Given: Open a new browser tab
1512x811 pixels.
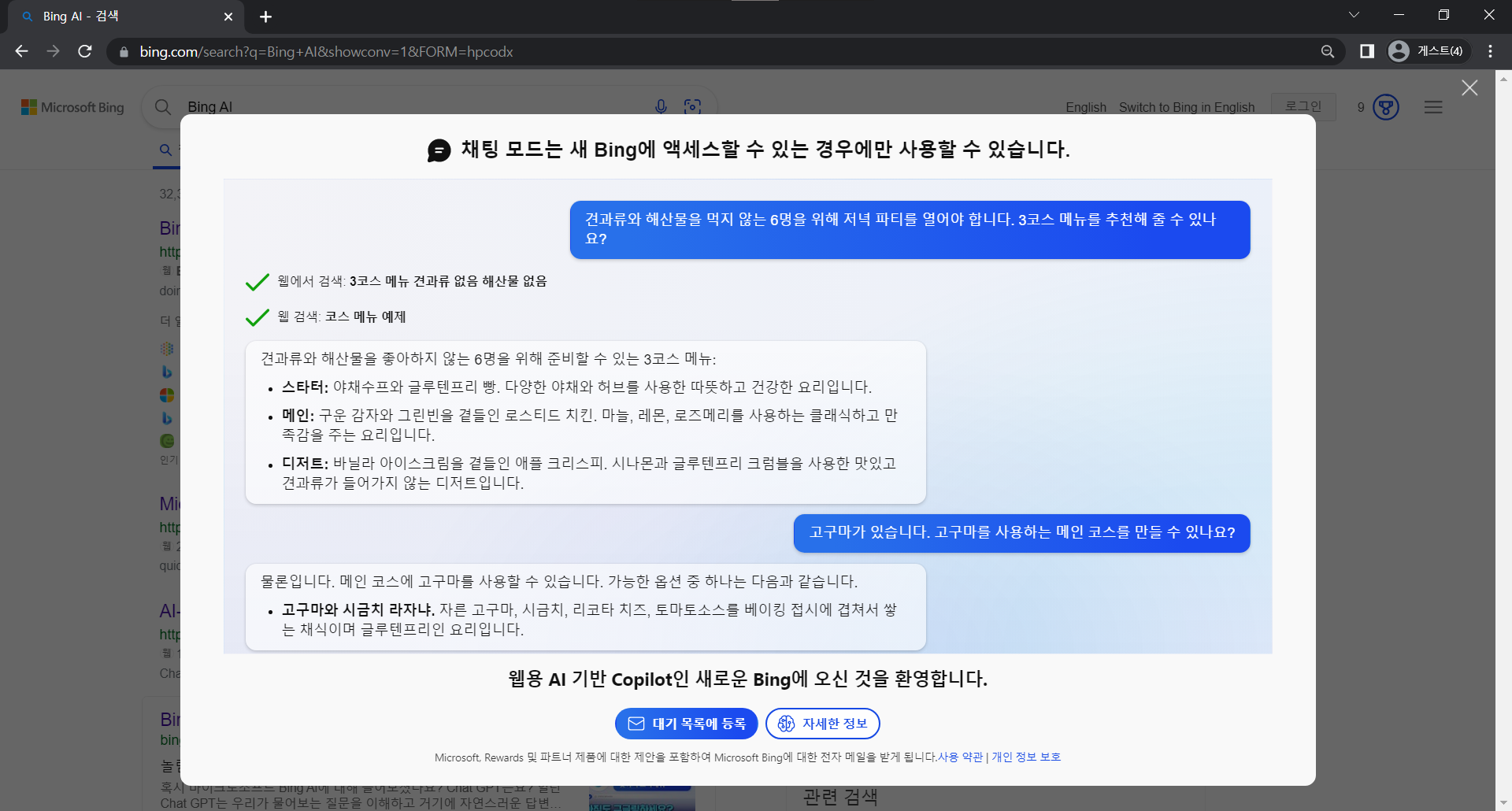Looking at the screenshot, I should (x=265, y=17).
